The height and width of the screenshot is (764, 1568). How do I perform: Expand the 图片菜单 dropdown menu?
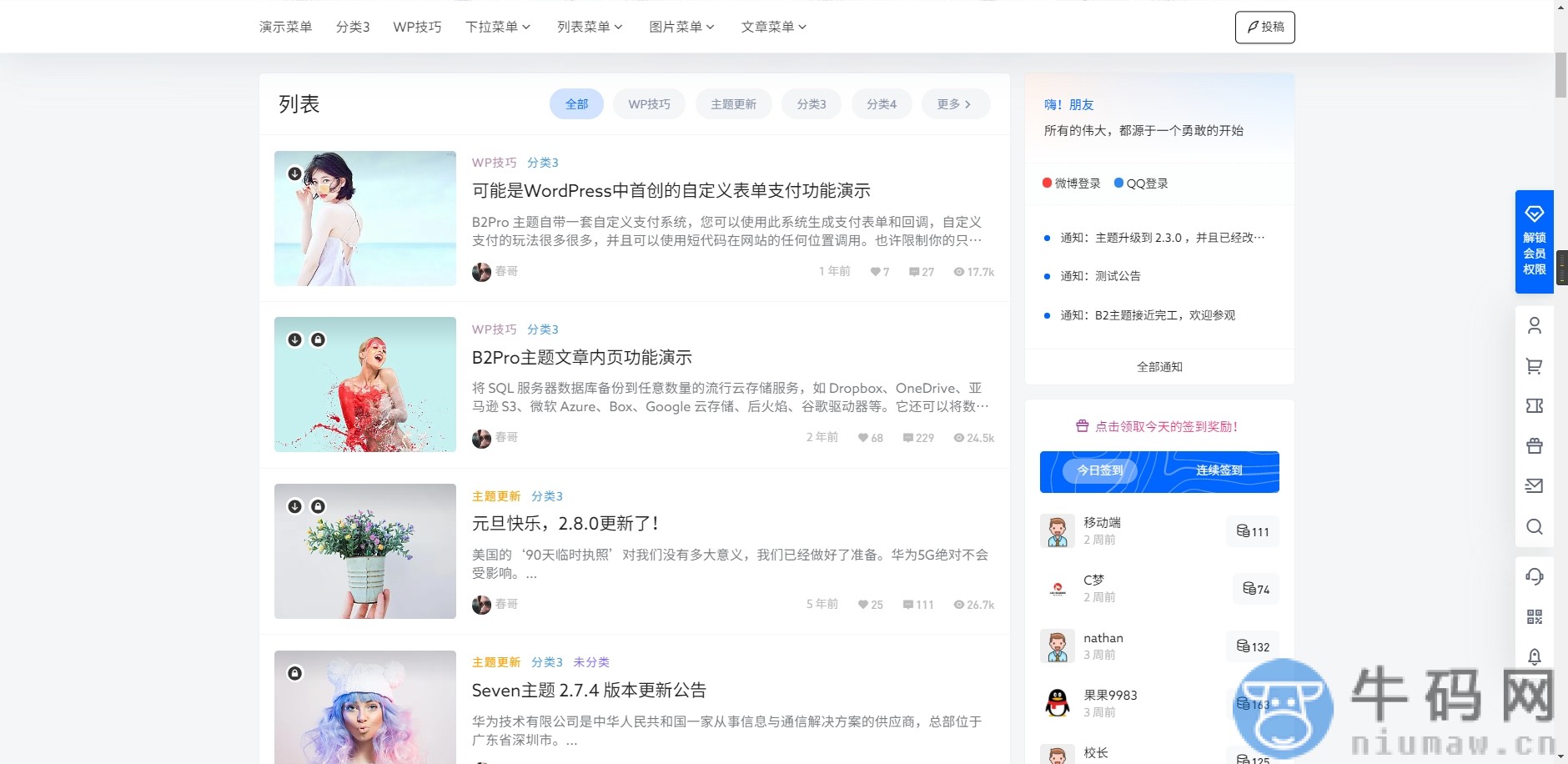pos(681,27)
